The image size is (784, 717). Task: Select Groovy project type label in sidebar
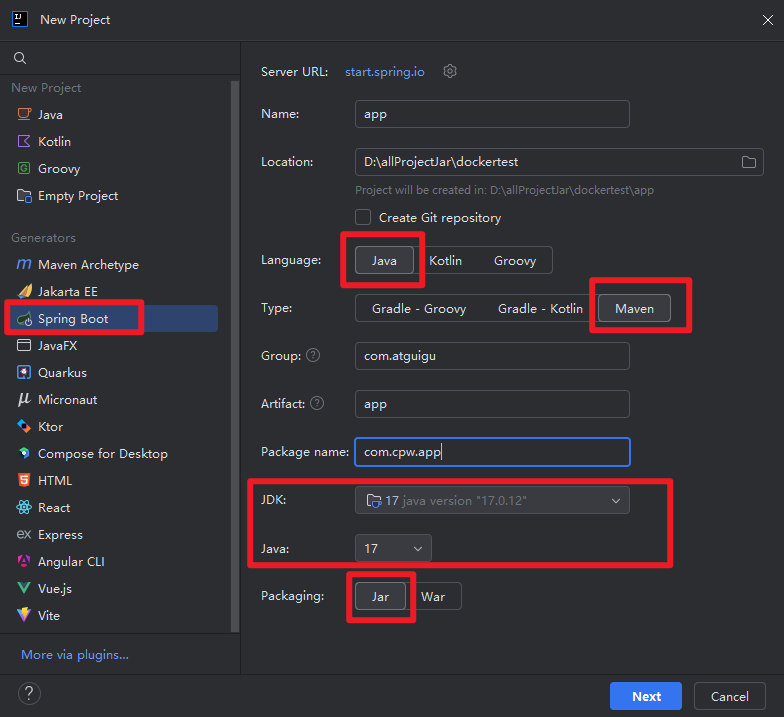59,168
